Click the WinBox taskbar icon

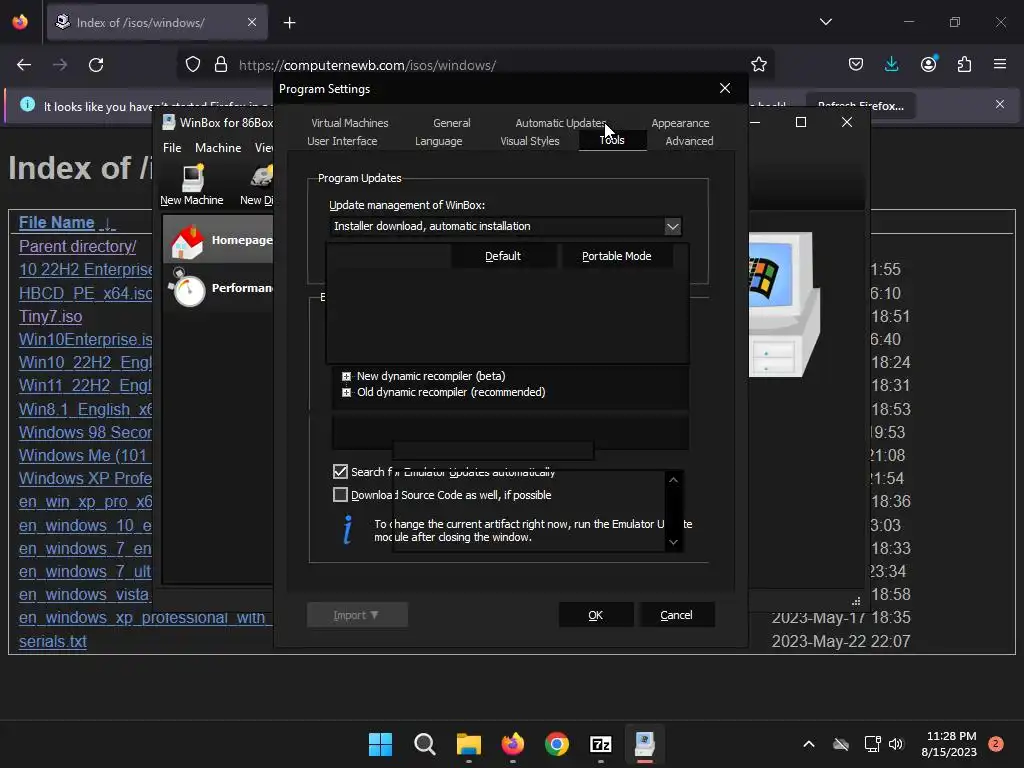645,744
